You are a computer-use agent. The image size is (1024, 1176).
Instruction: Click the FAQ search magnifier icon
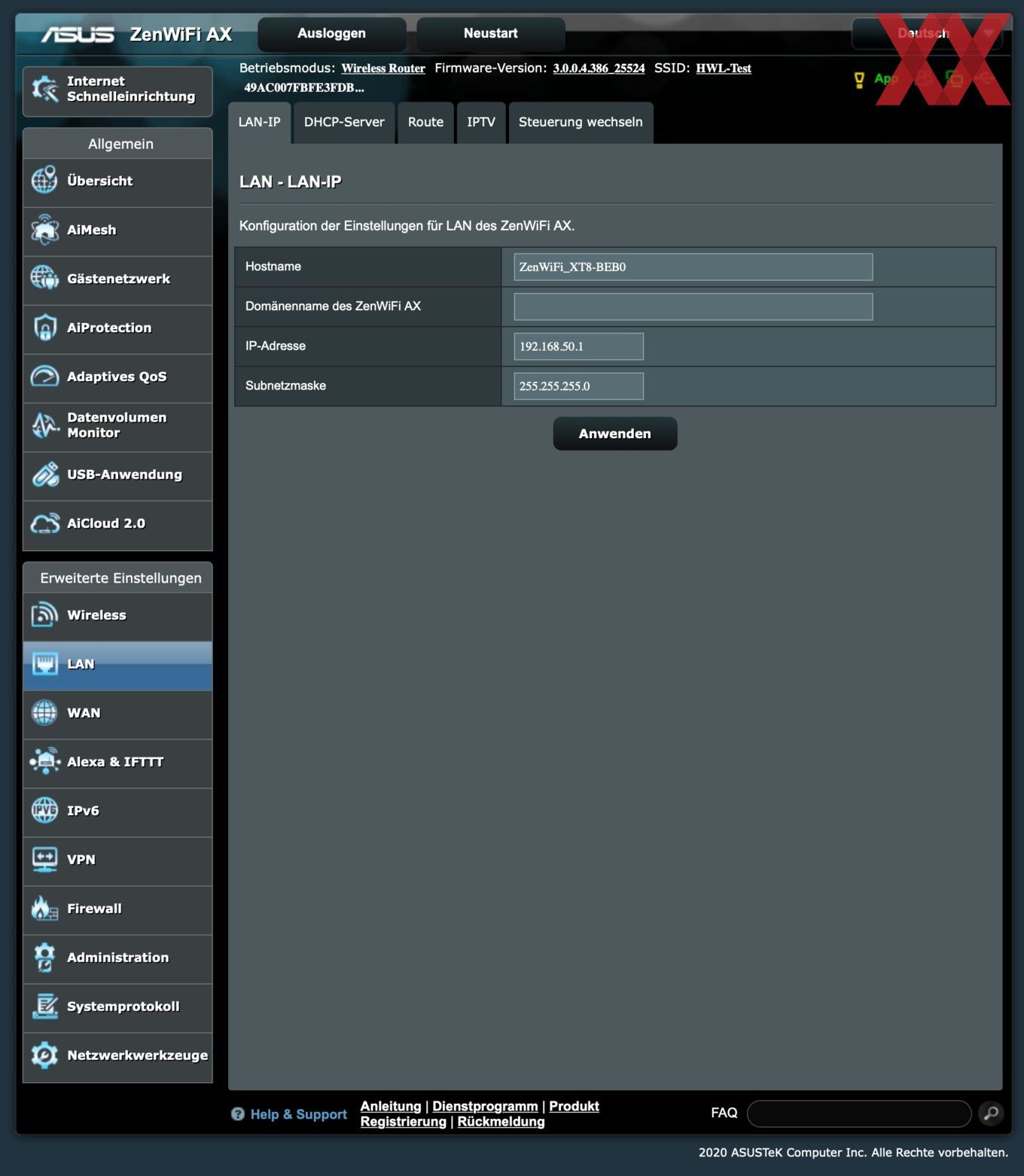(x=991, y=1113)
